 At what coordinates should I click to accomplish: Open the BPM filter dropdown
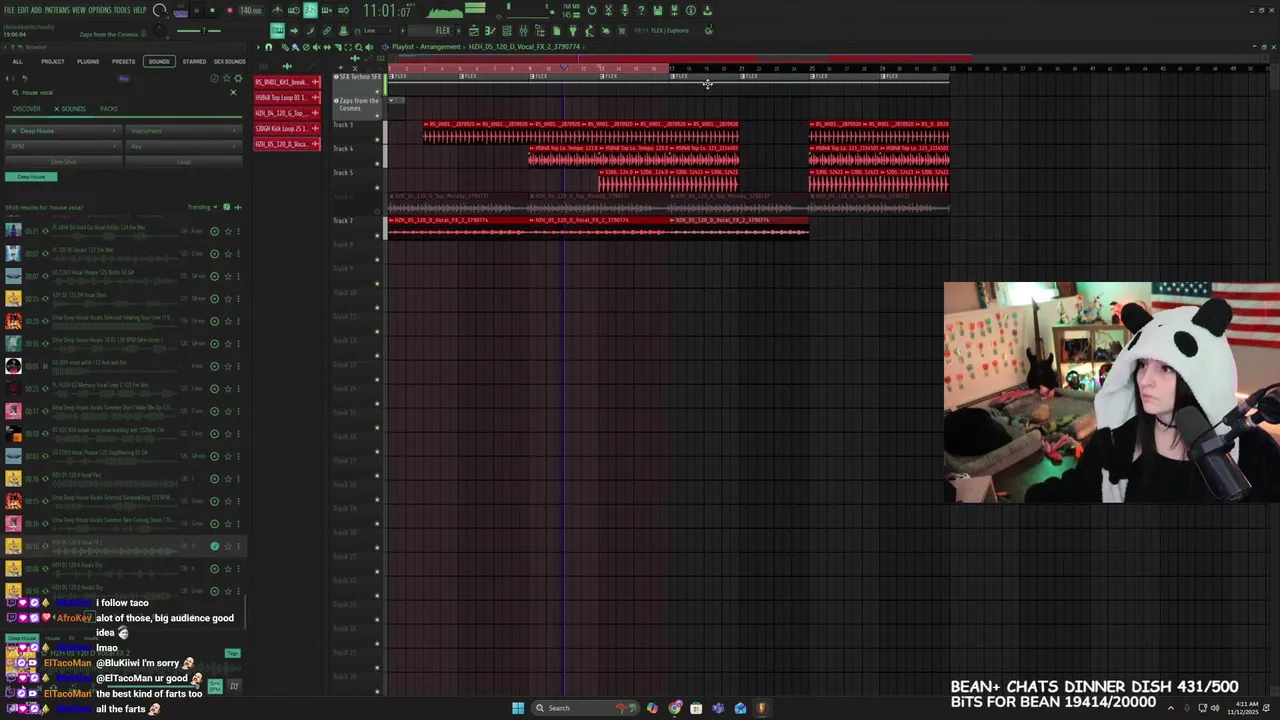coord(63,146)
